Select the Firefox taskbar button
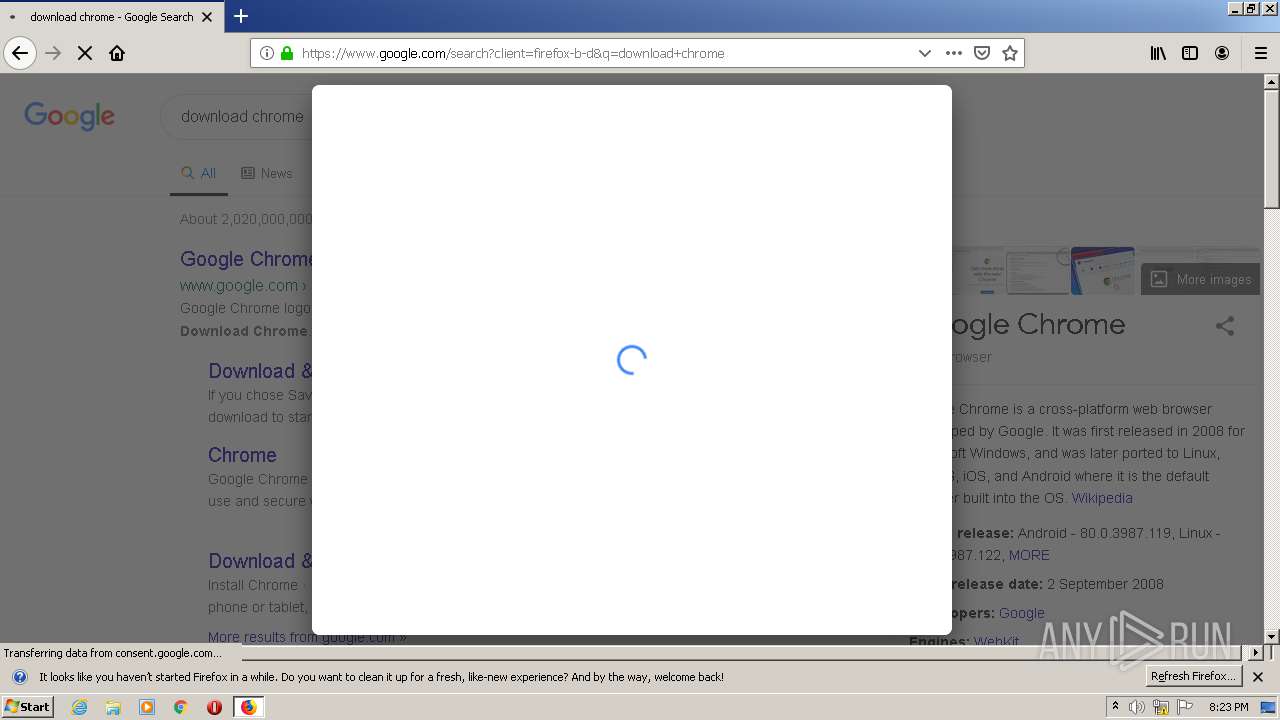Screen dimensions: 1280x720 click(x=248, y=707)
